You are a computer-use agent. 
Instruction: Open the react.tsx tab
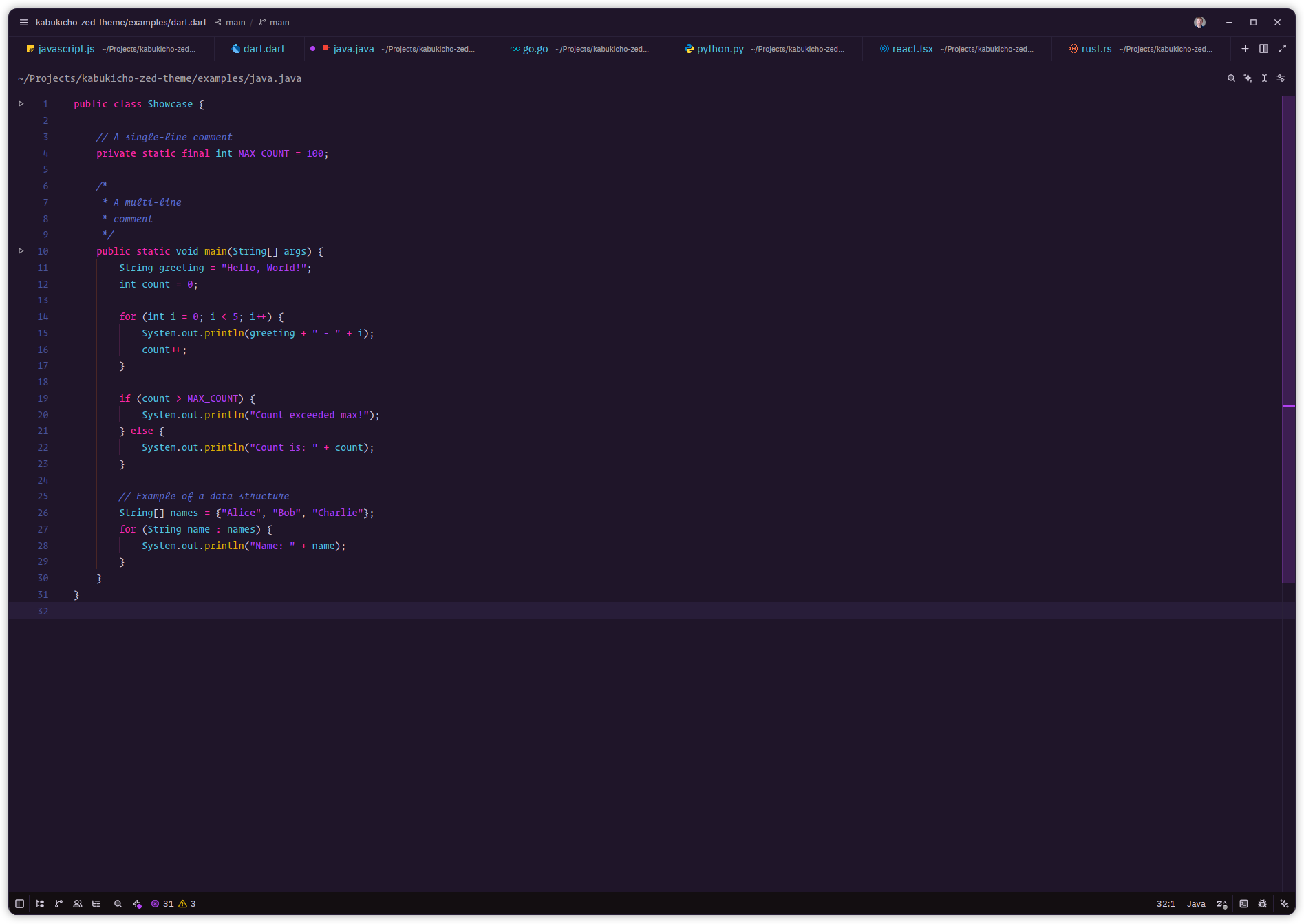tap(957, 49)
